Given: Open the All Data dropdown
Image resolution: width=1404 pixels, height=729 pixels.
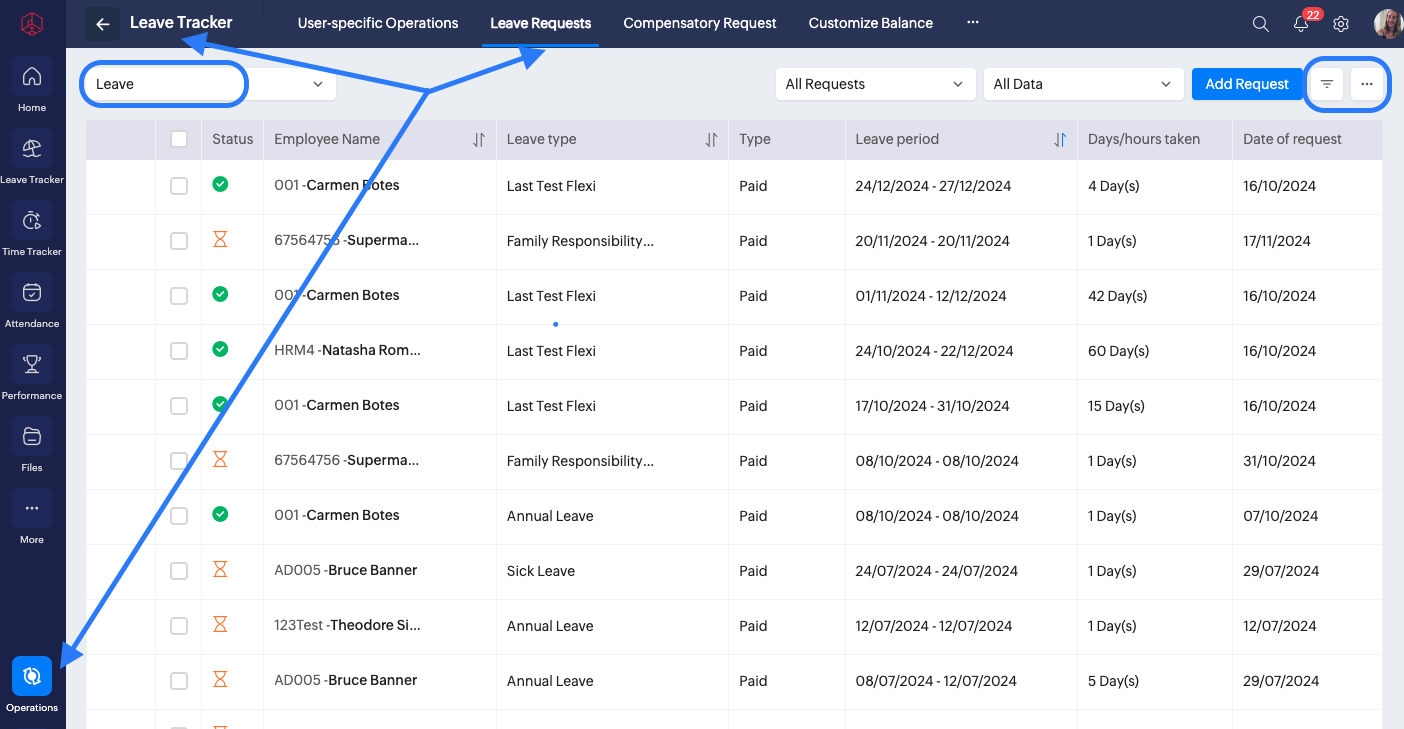Looking at the screenshot, I should coord(1083,84).
